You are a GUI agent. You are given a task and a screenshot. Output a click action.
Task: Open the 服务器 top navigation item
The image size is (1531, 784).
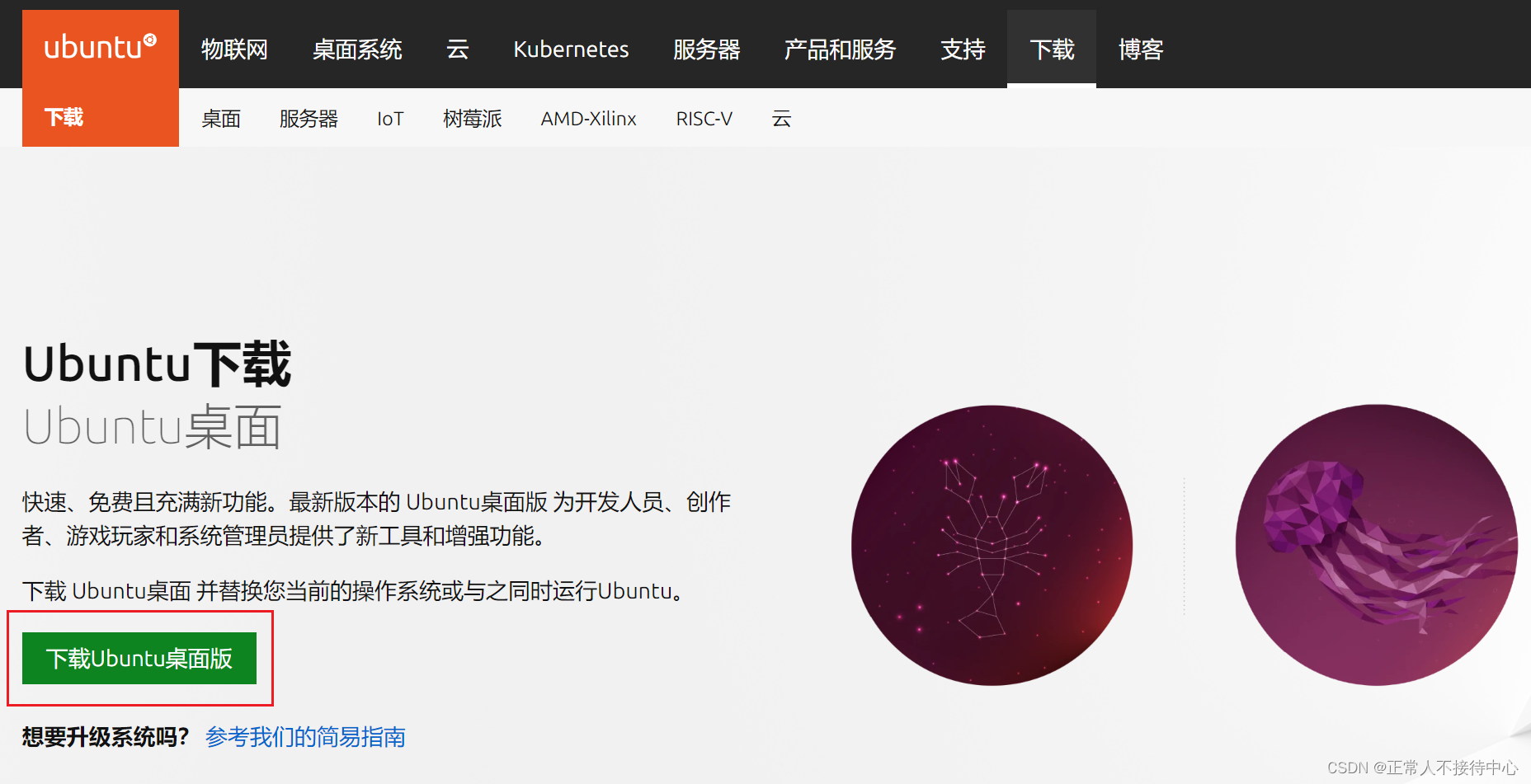pos(706,49)
